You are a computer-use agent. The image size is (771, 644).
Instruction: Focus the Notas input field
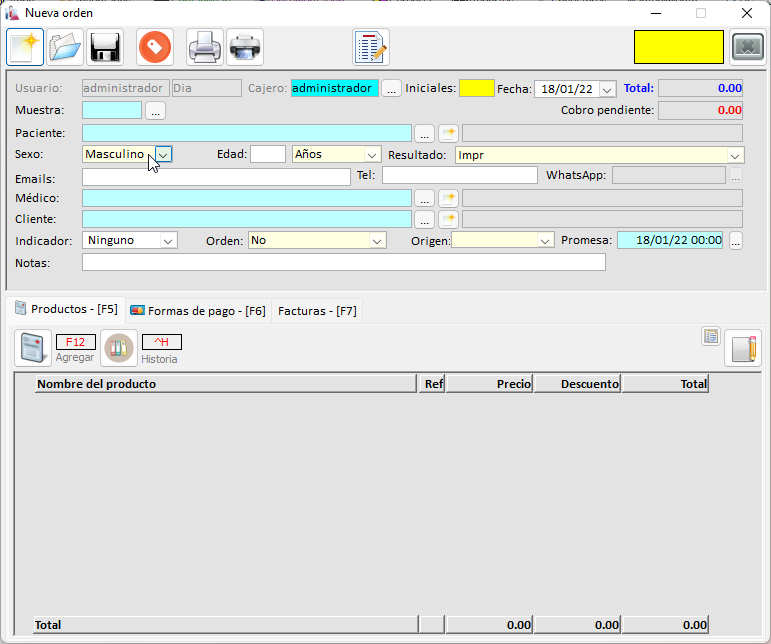[344, 262]
